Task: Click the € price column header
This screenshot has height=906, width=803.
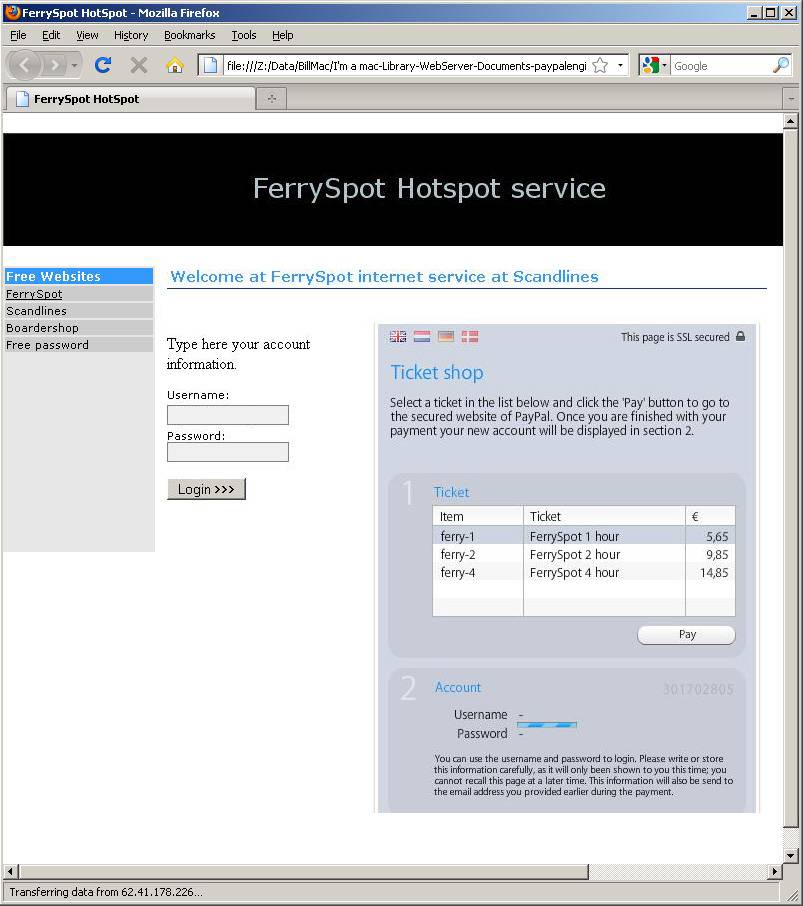Action: pyautogui.click(x=710, y=516)
